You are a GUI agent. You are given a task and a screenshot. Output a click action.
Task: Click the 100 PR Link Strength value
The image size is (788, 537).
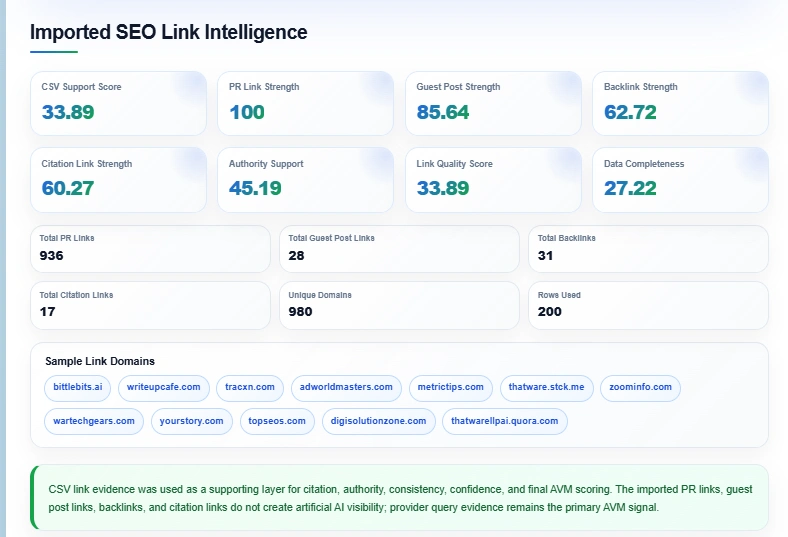click(x=247, y=112)
